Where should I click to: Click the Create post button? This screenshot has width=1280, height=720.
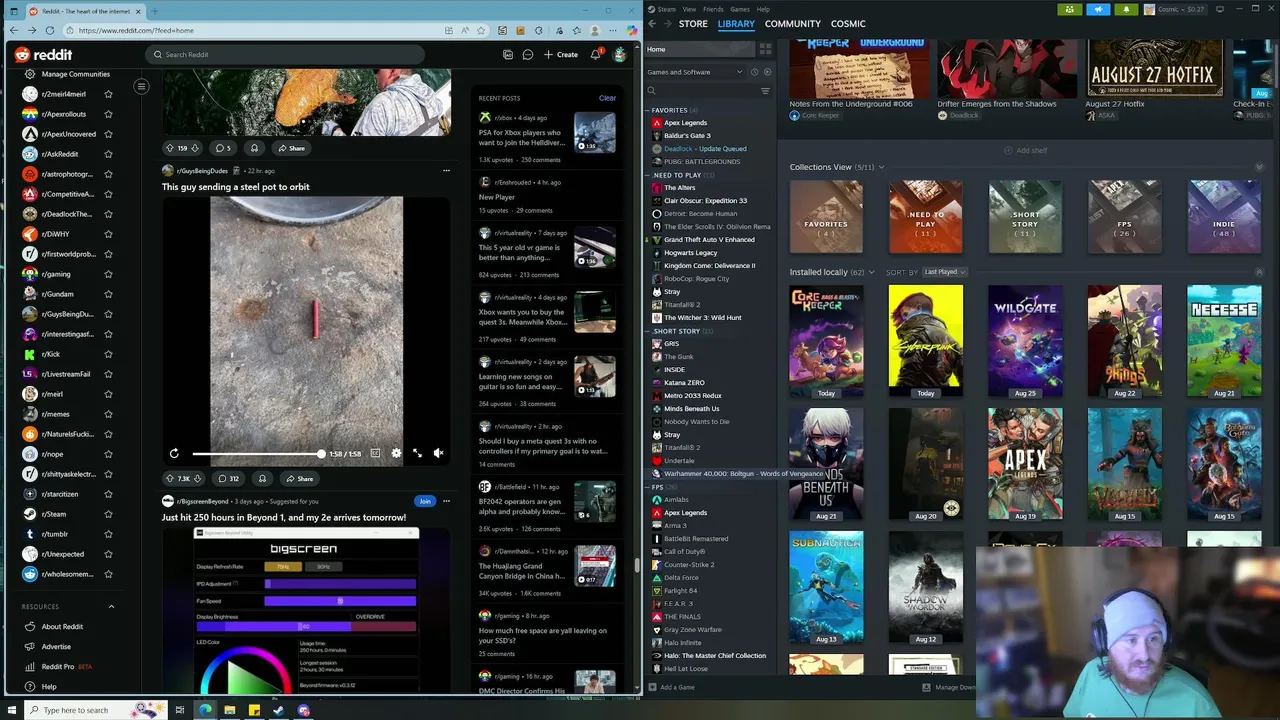pyautogui.click(x=561, y=55)
